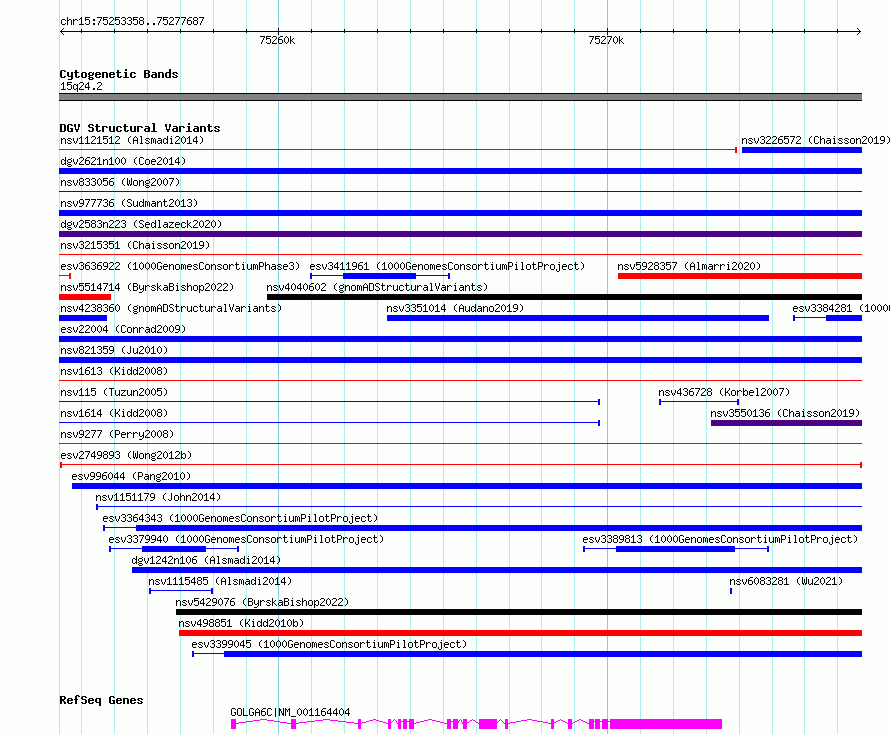Image resolution: width=890 pixels, height=734 pixels.
Task: Open the nsv436728 (Korbel2007) variant
Action: (699, 402)
